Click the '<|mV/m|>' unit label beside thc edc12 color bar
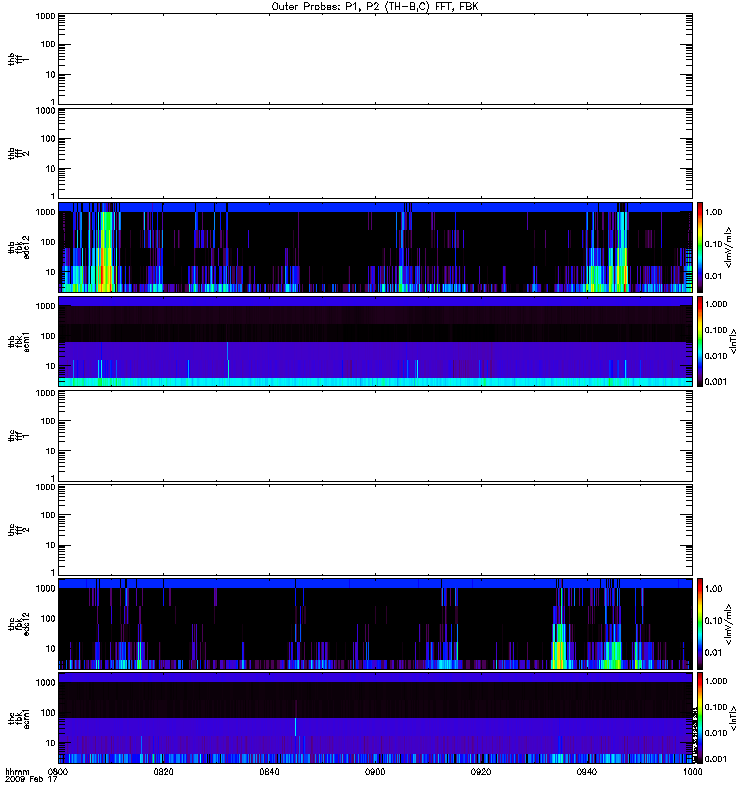 729,624
